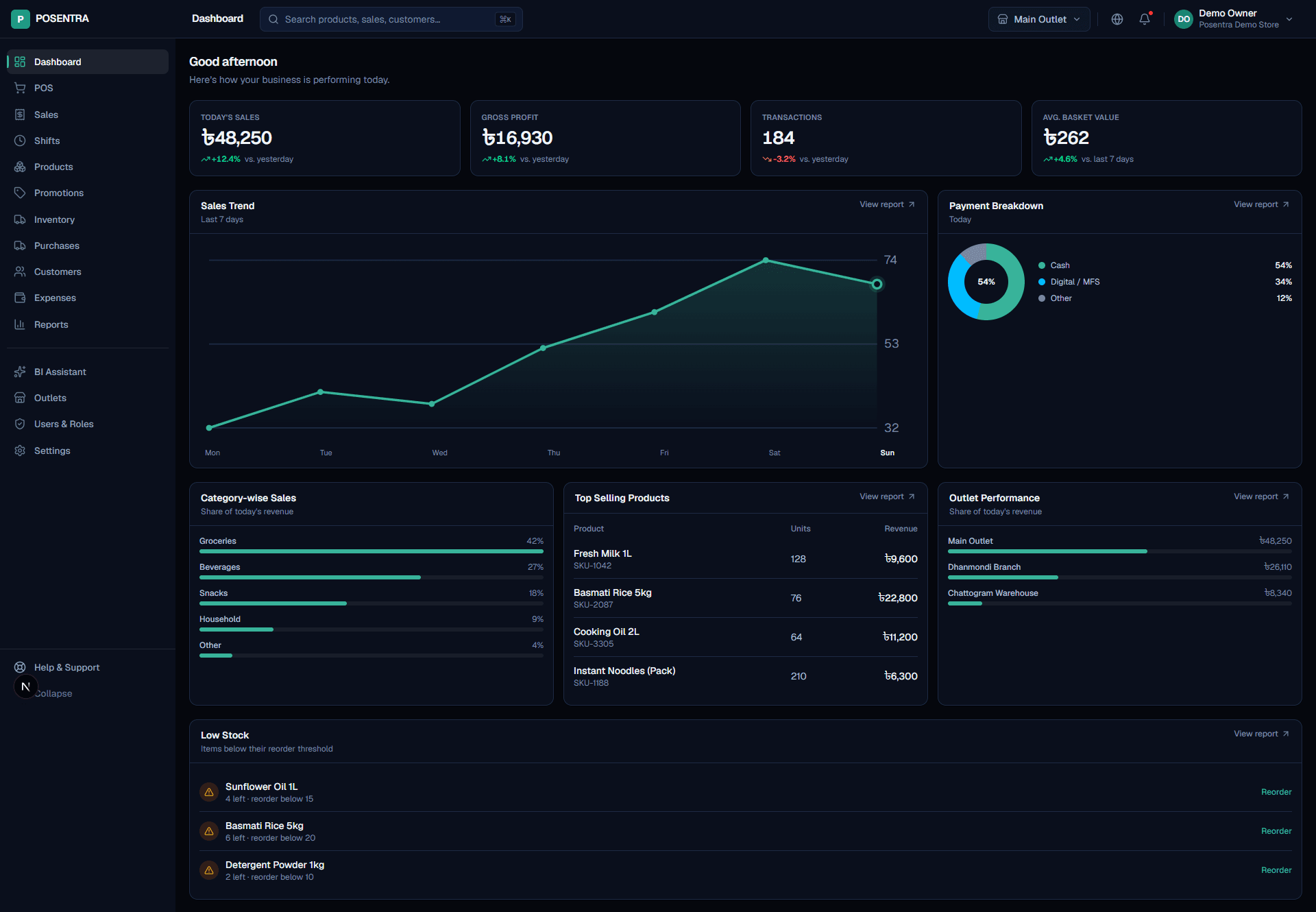View report for Low Stock
This screenshot has height=912, width=1316.
(1261, 734)
